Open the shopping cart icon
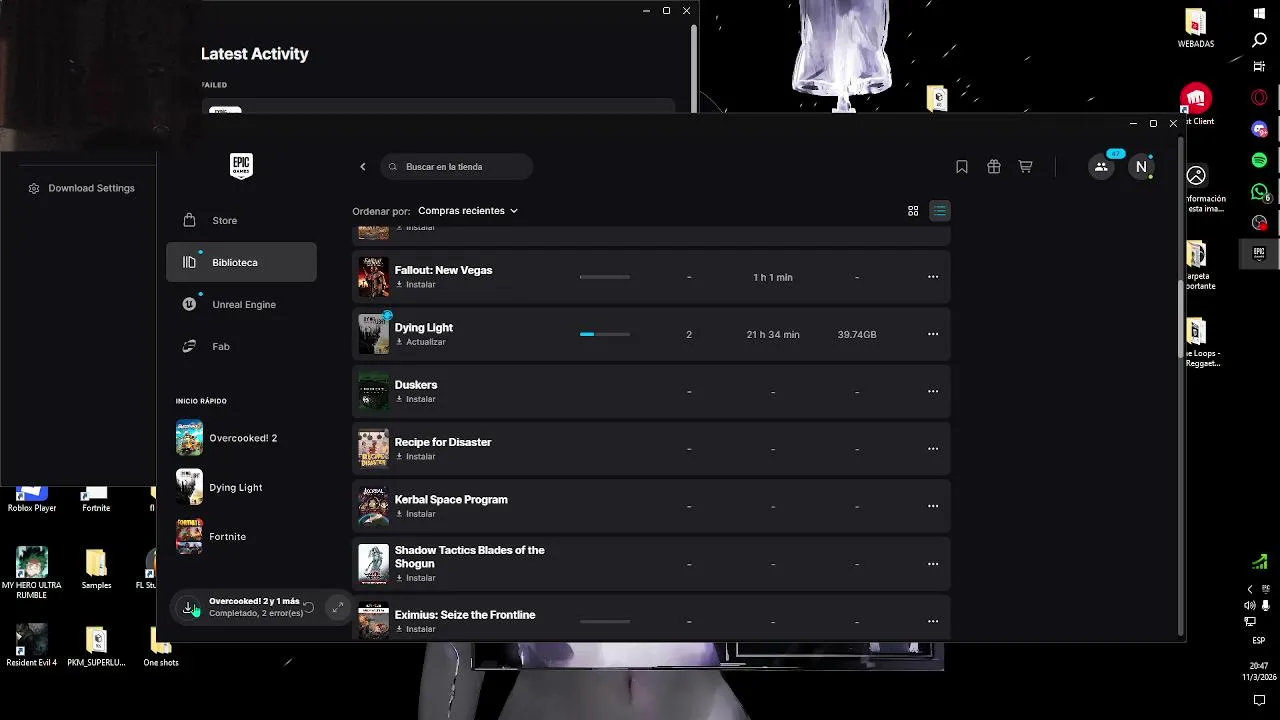 [1025, 167]
